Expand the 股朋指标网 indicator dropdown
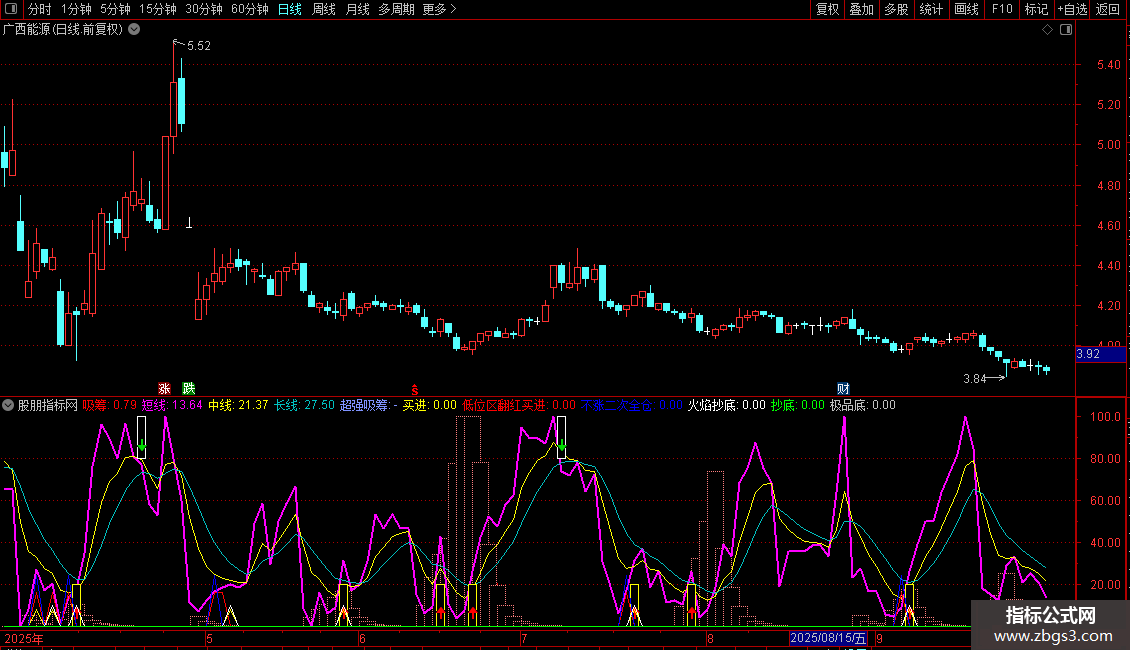Screen dimensions: 1130x650 click(8, 405)
